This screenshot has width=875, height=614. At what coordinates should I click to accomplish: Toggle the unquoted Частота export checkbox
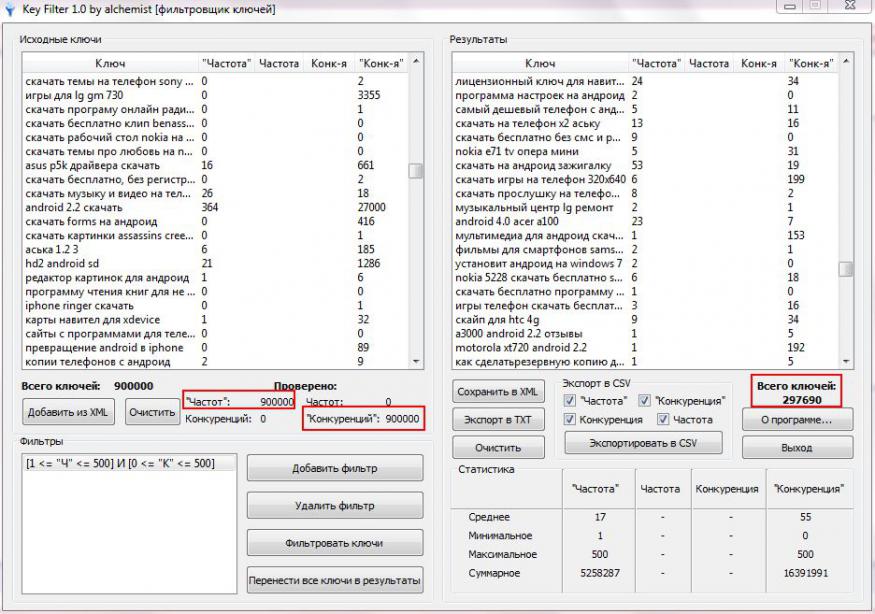coord(663,420)
